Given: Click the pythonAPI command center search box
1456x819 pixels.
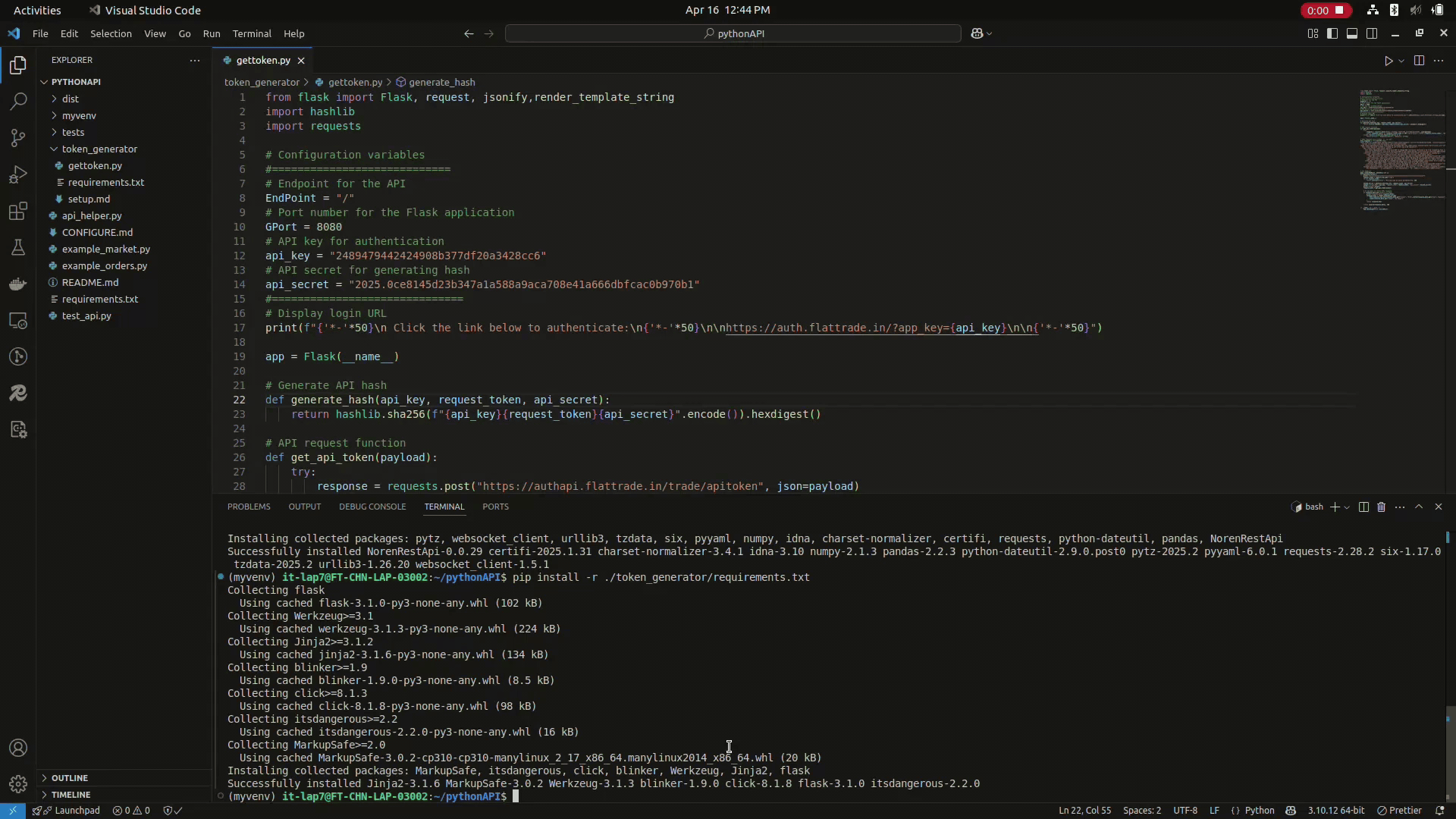Looking at the screenshot, I should click(x=733, y=33).
